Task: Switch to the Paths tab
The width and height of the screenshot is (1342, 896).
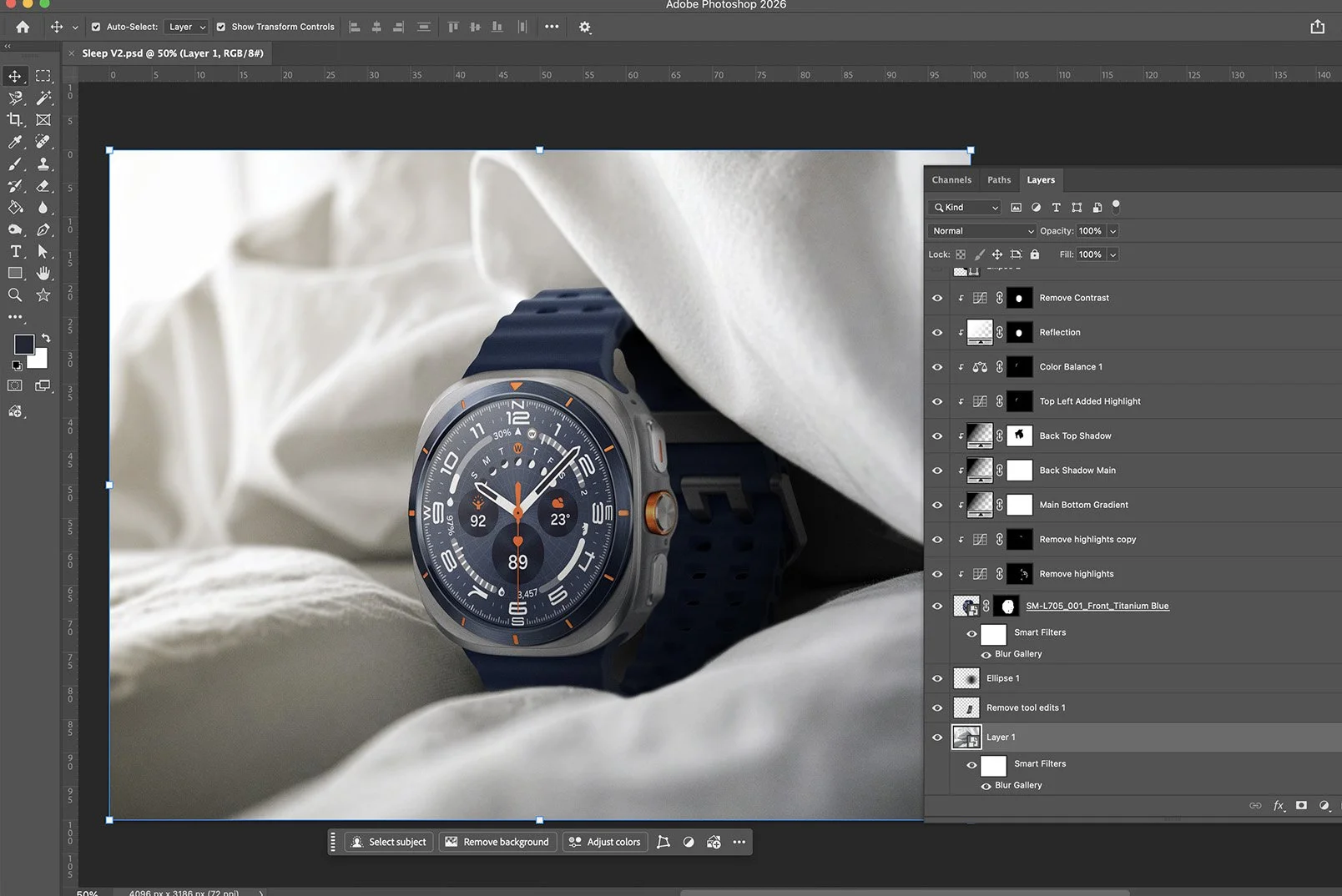Action: (x=999, y=180)
